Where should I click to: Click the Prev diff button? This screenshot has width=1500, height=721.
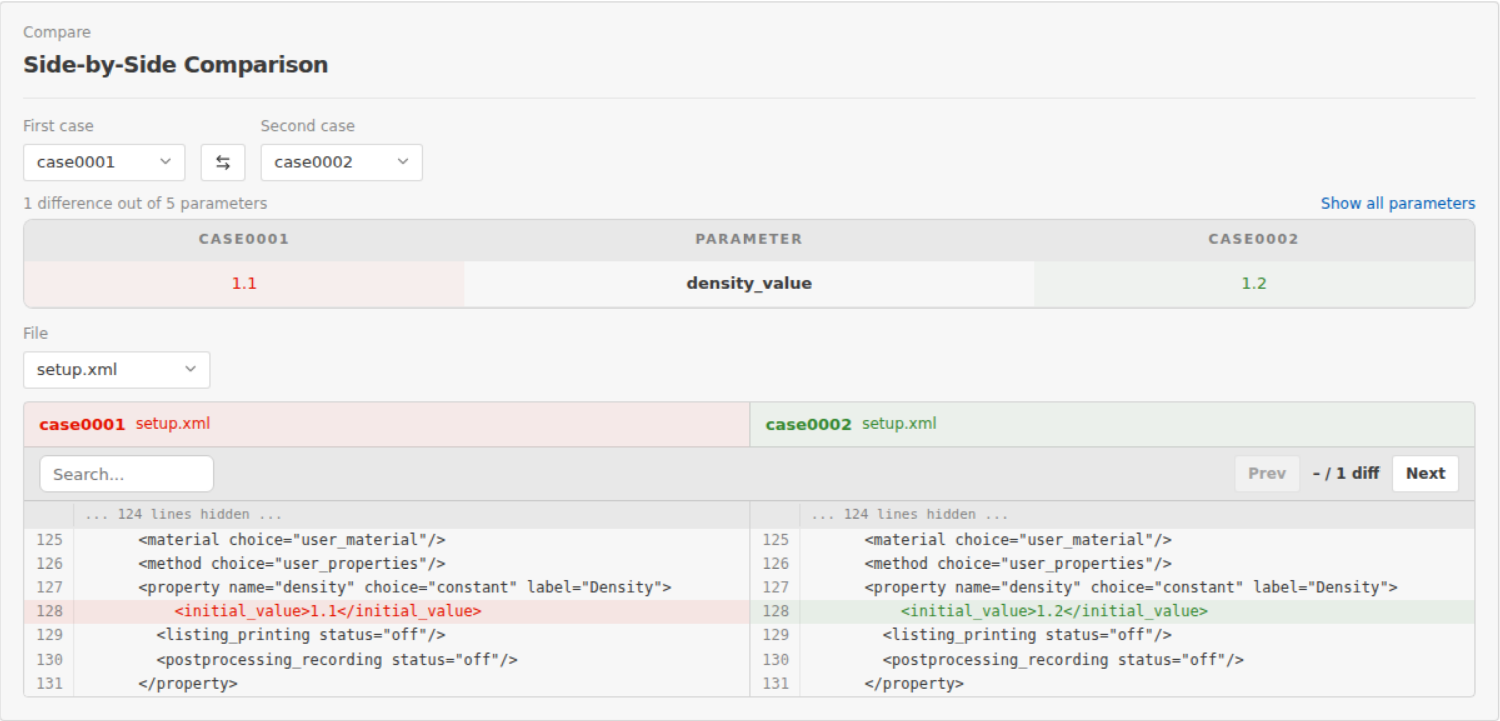1267,474
